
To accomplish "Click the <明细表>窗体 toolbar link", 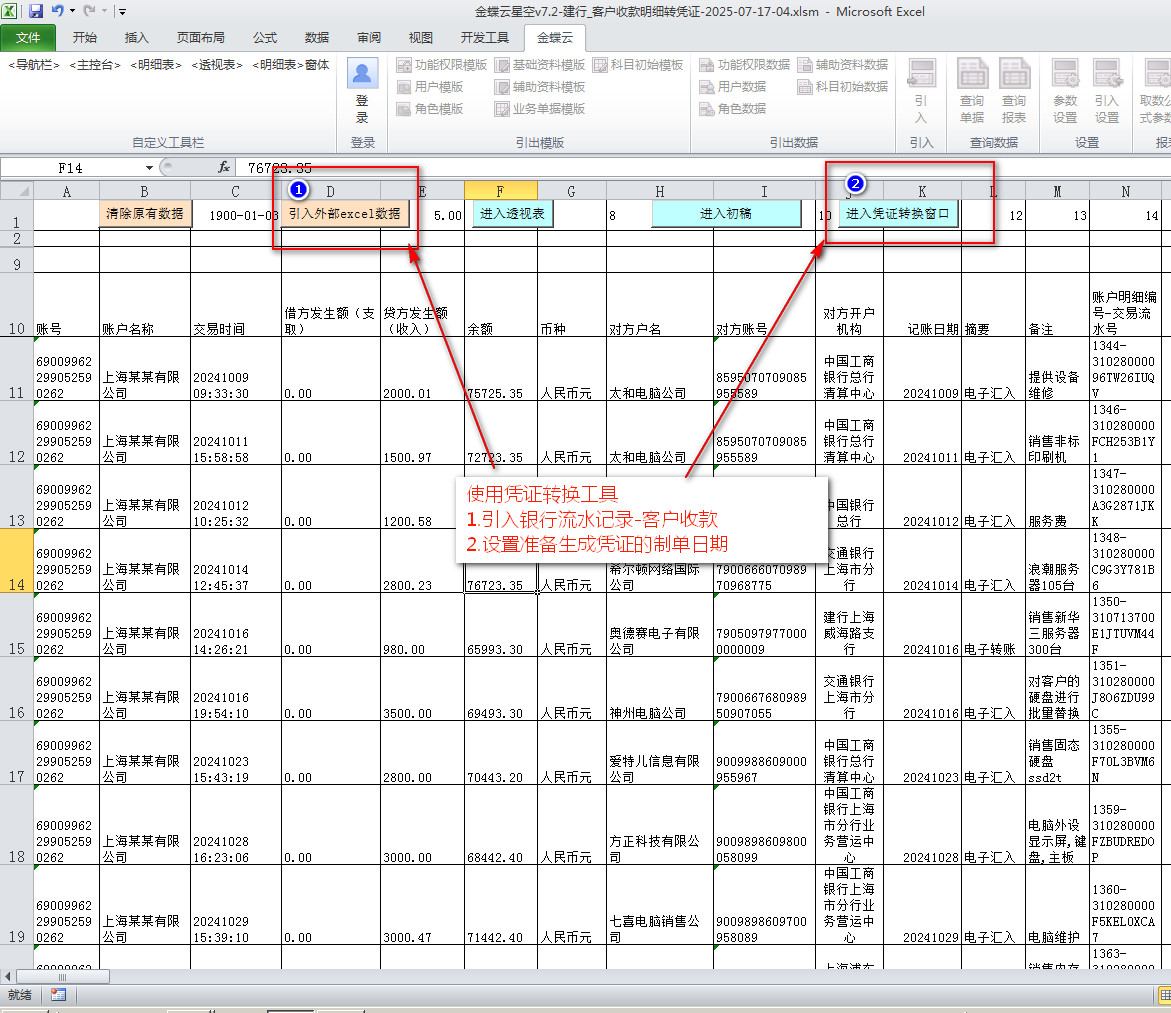I will (291, 65).
